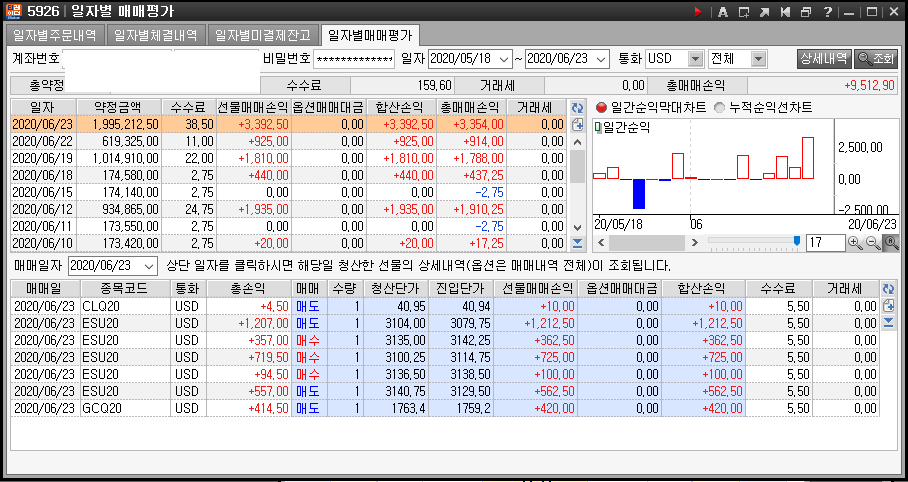The image size is (908, 482).
Task: Toggle the 일간순익 chart legend marker
Action: (x=597, y=127)
